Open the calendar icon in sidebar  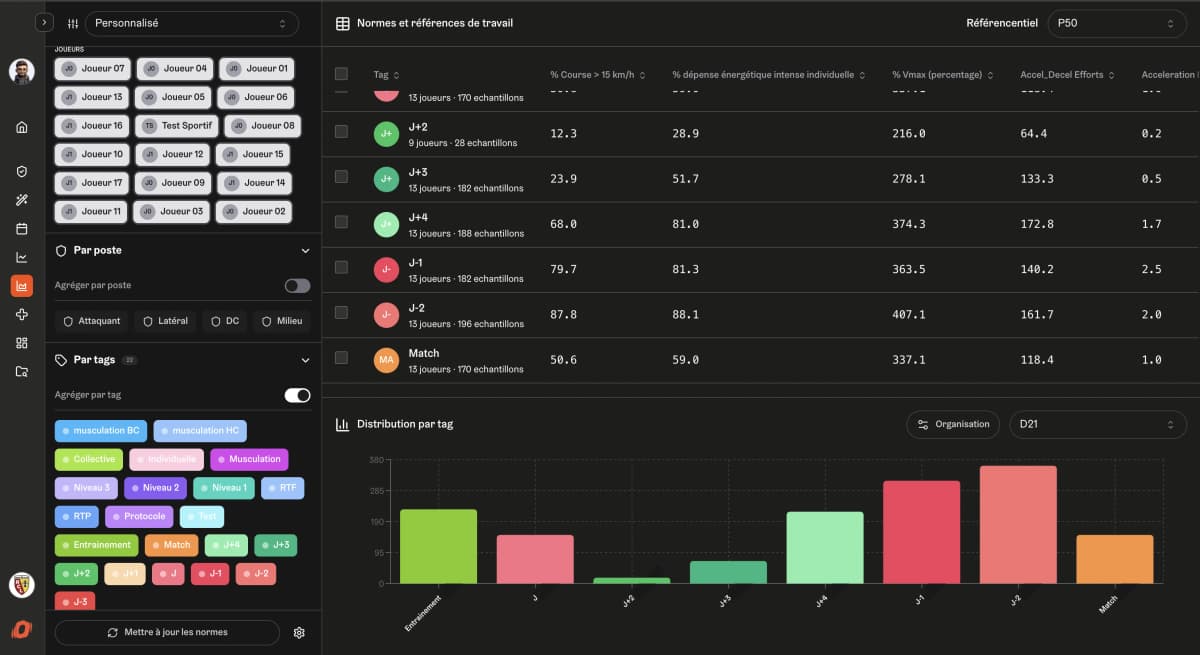(x=22, y=228)
